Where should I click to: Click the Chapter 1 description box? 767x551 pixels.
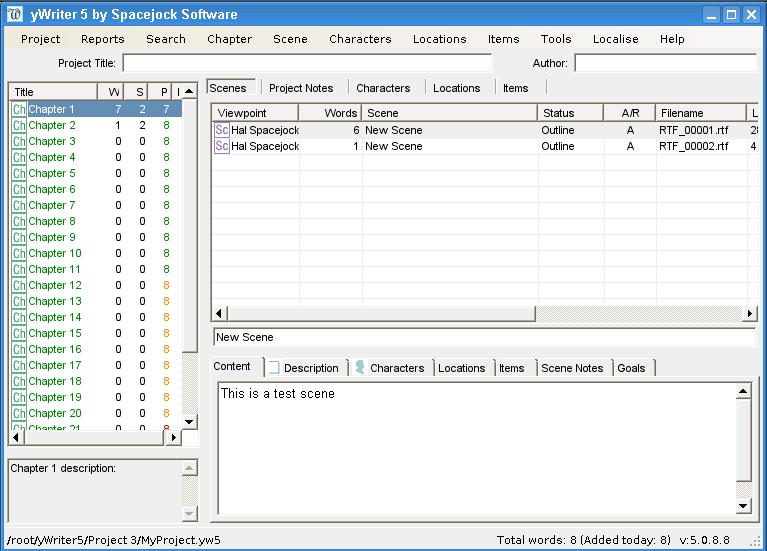tap(95, 490)
